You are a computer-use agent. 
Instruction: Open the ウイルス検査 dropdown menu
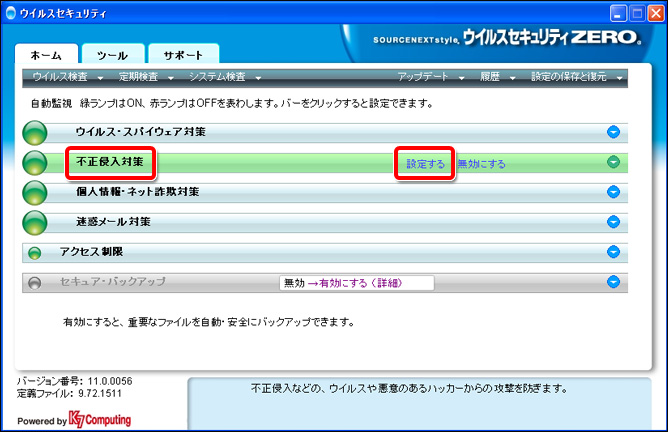(68, 77)
